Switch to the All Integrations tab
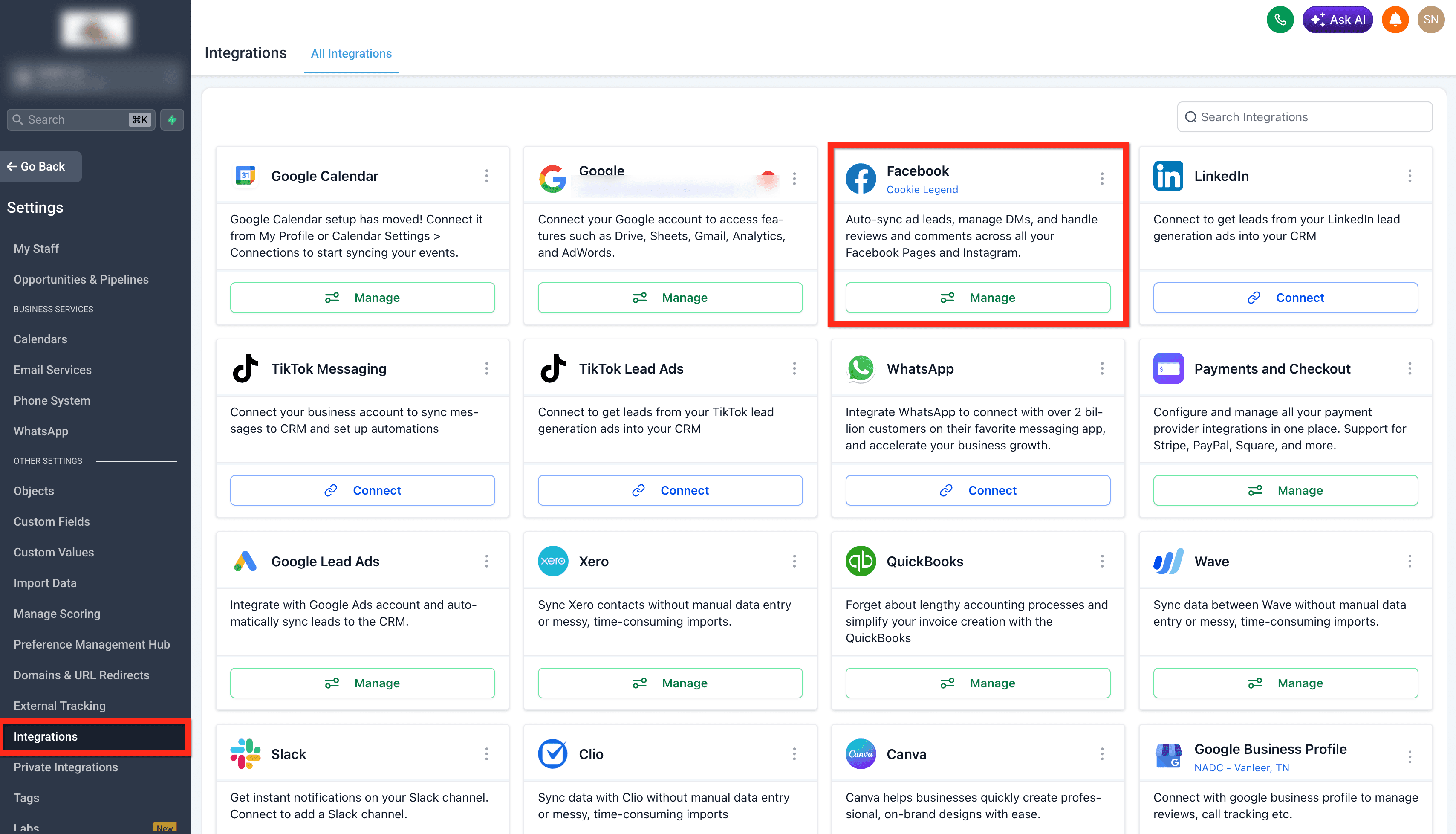The image size is (1456, 834). pyautogui.click(x=351, y=53)
